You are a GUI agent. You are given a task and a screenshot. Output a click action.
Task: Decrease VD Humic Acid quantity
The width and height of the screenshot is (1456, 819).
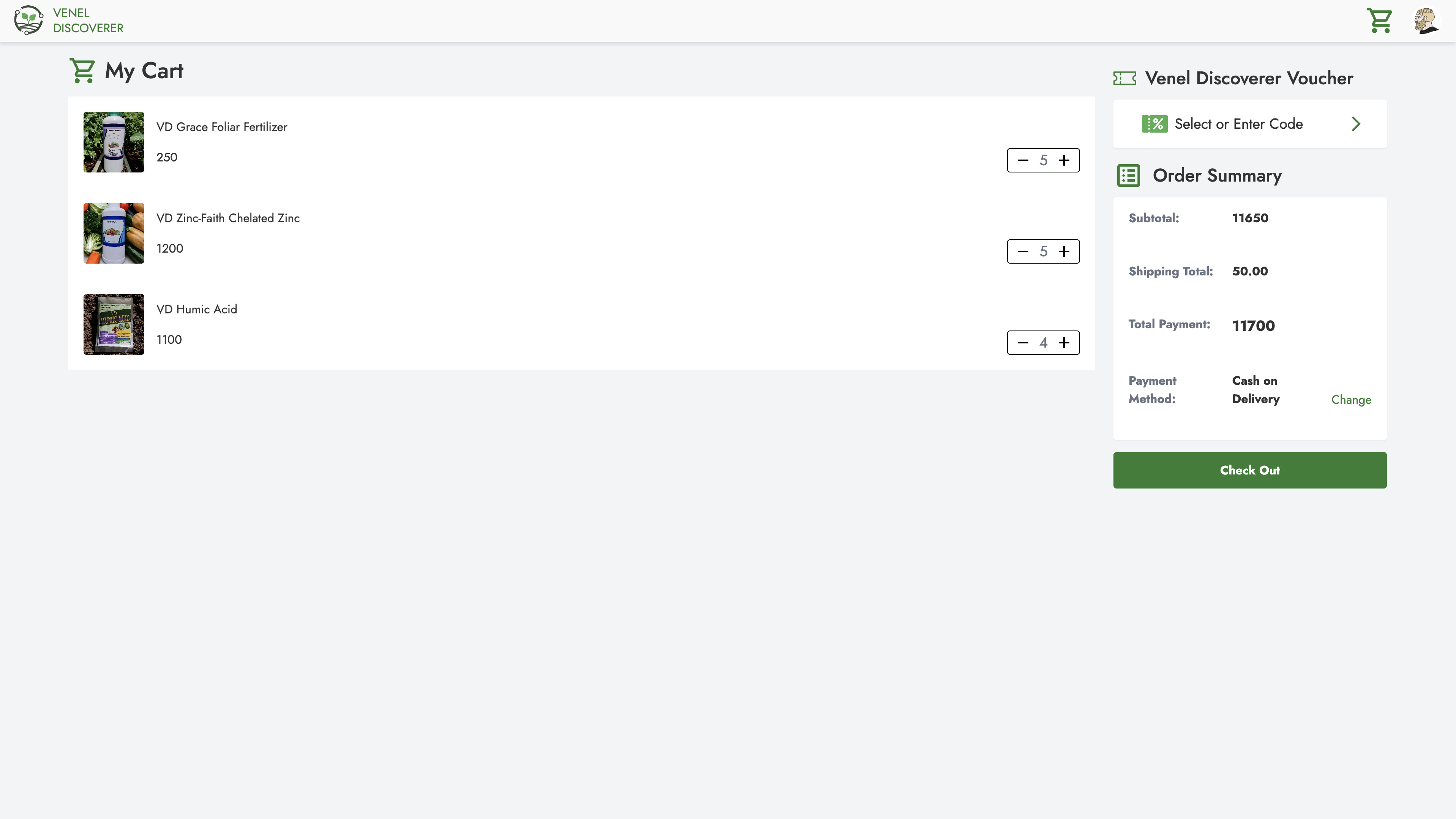tap(1022, 343)
